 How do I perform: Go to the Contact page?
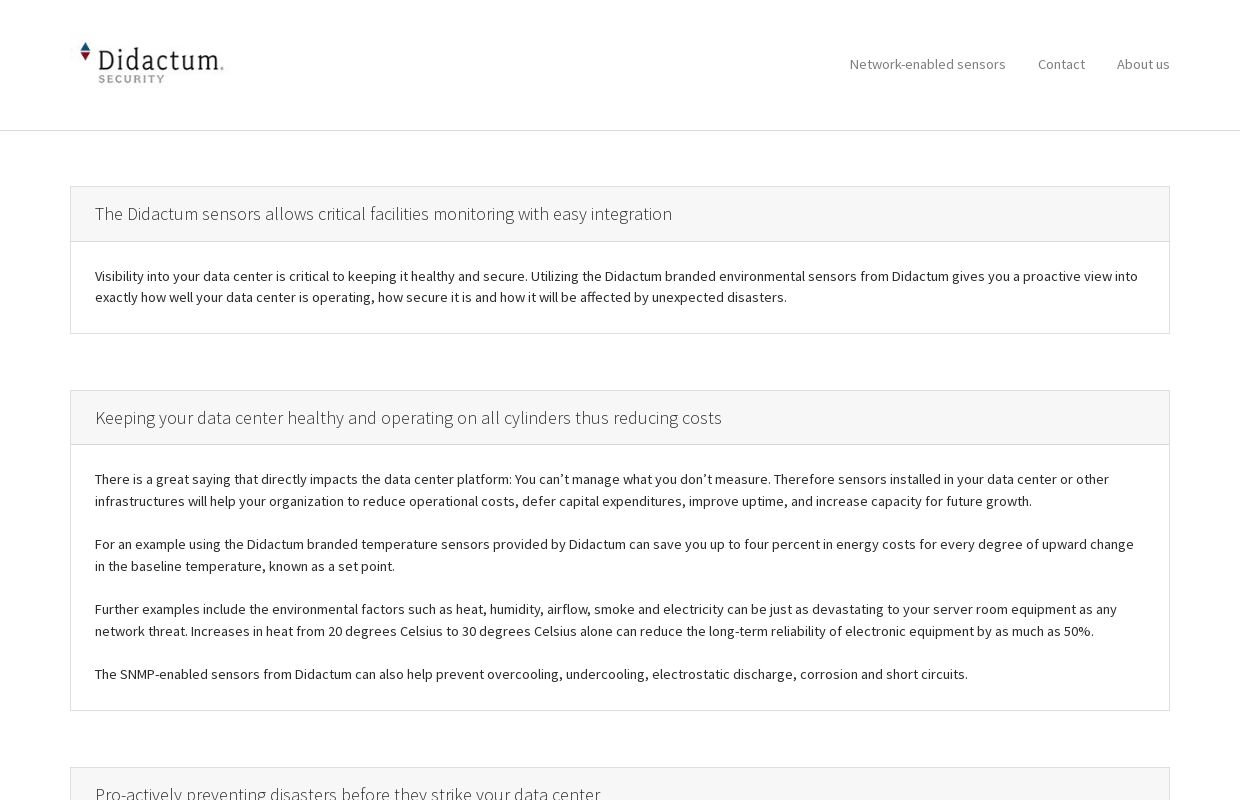pos(1061,64)
